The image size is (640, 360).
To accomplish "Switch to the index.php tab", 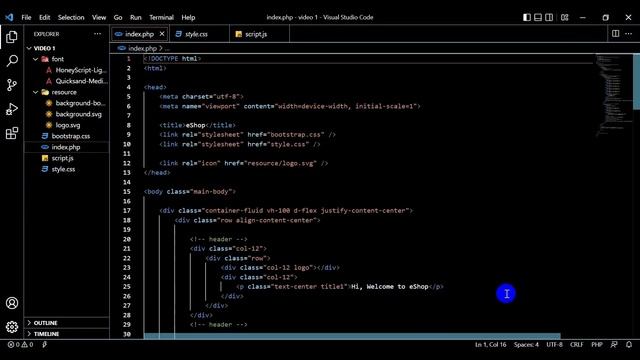I will (x=140, y=34).
